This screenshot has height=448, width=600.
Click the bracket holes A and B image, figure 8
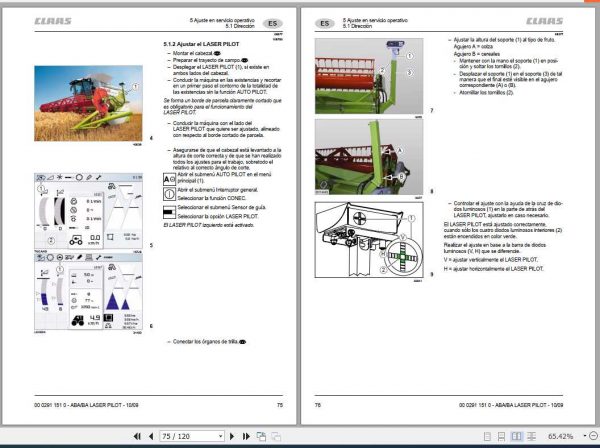[369, 157]
